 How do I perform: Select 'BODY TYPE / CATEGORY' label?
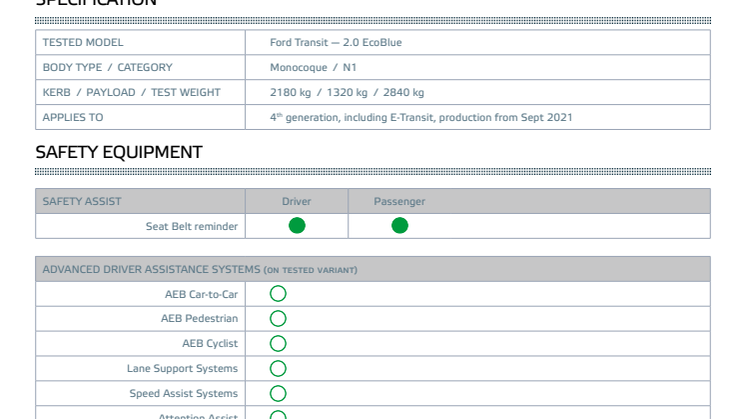point(108,68)
